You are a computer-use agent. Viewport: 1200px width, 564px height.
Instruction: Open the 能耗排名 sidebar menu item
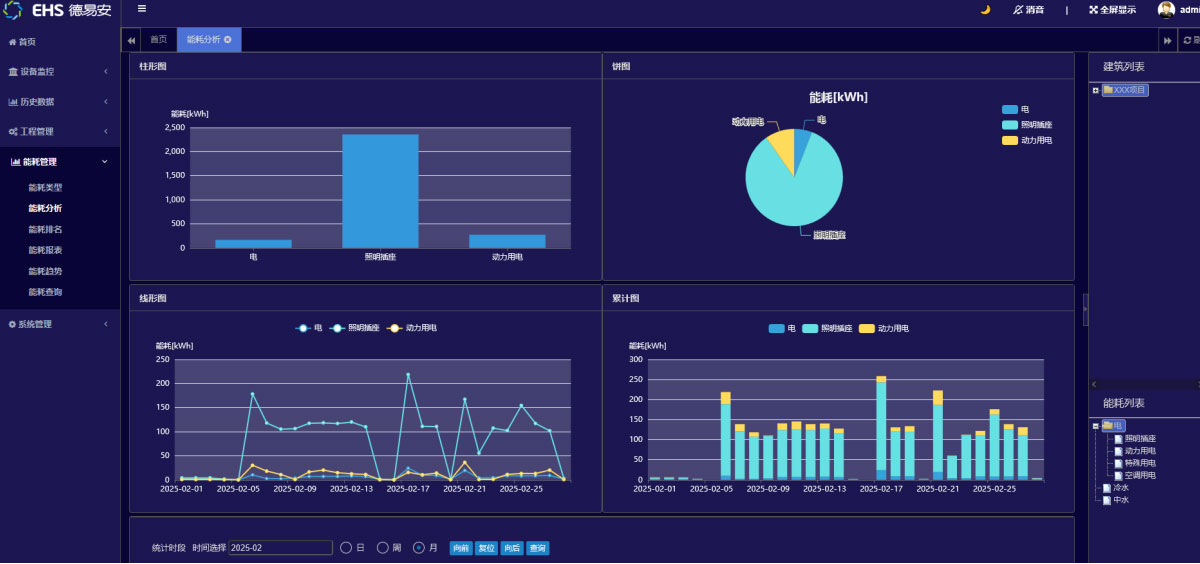(x=45, y=230)
